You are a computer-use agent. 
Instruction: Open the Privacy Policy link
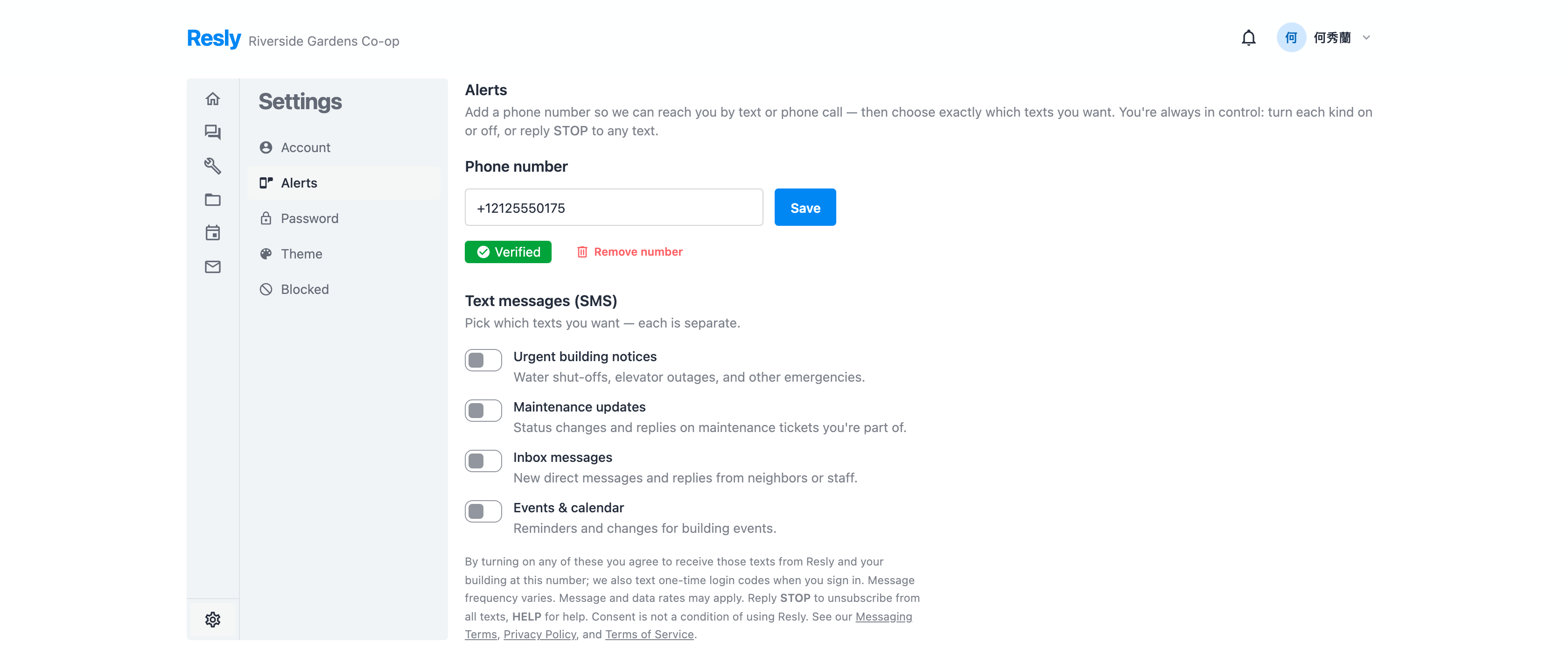pos(540,635)
